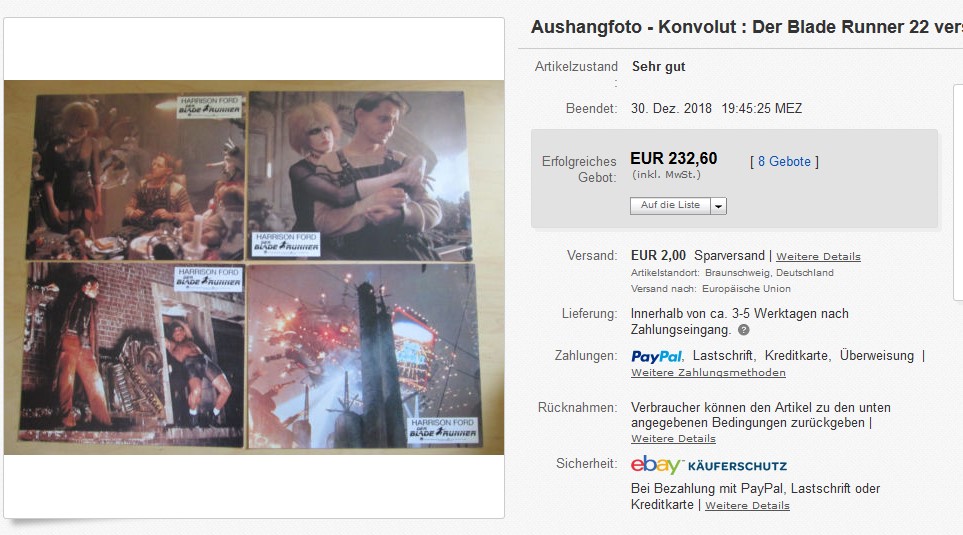Click the Sehr gut condition text

click(658, 66)
